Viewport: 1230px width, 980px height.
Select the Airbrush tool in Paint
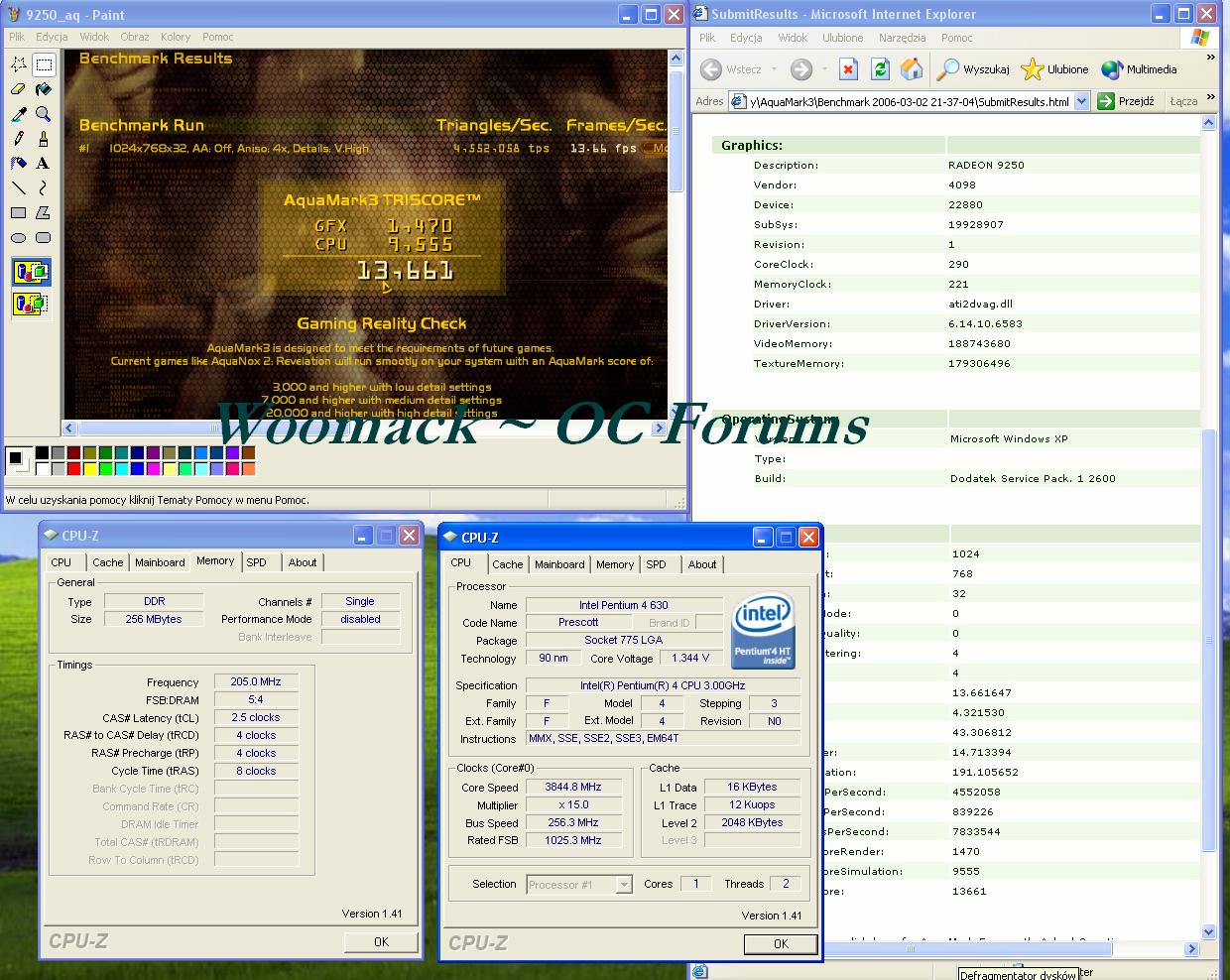click(x=19, y=164)
